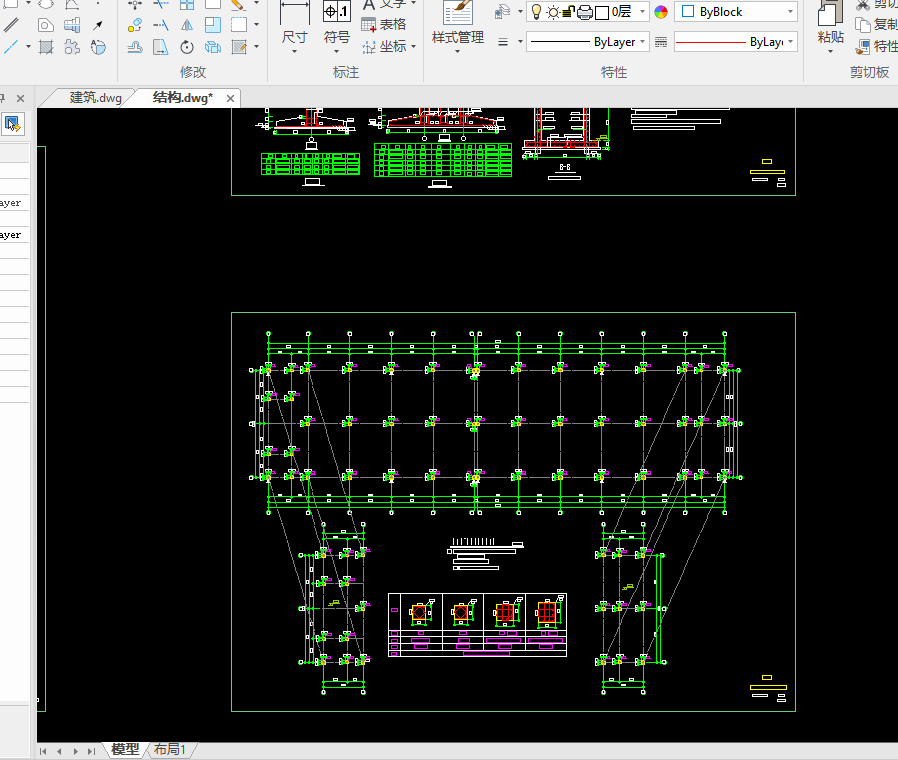Toggle the layer plot printer icon

pyautogui.click(x=585, y=12)
